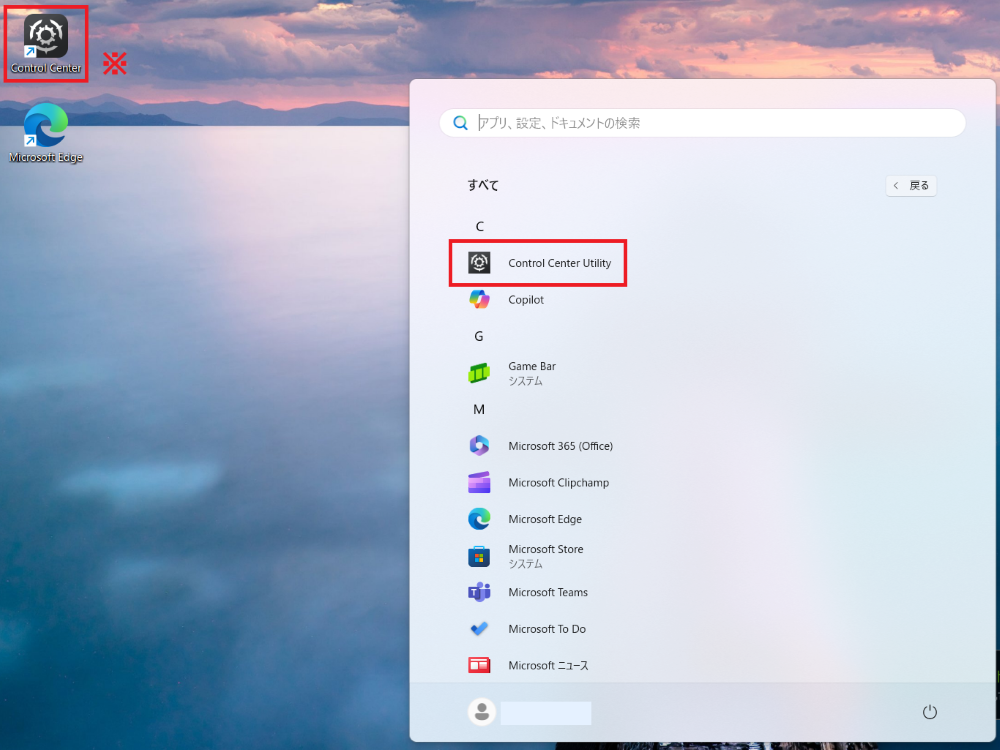Click the Microsoft ニュース news icon
Image resolution: width=1000 pixels, height=750 pixels.
(479, 665)
